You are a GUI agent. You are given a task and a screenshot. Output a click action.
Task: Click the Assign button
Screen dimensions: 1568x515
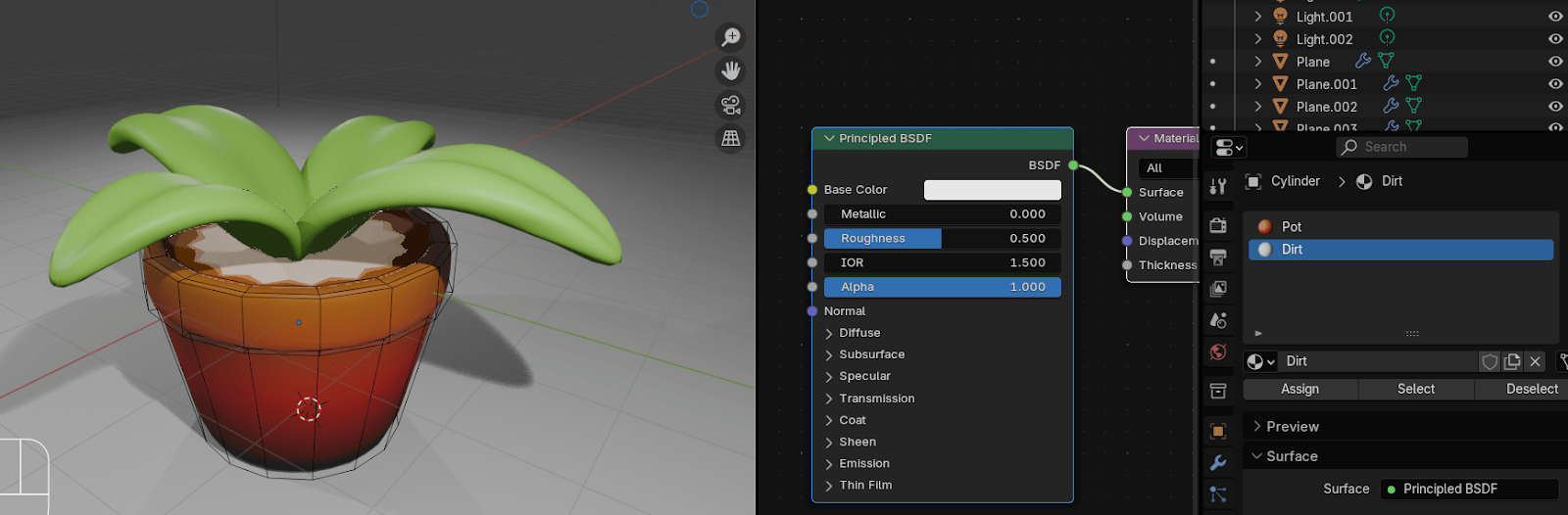pyautogui.click(x=1299, y=390)
